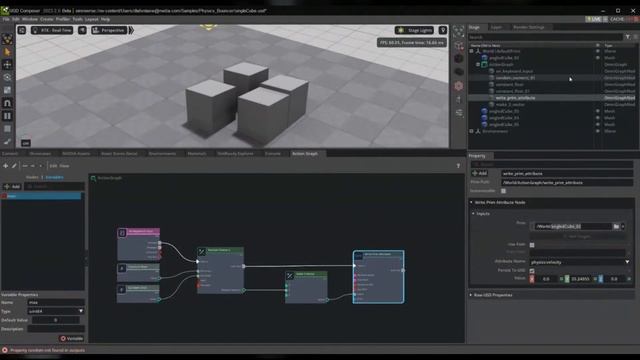
Task: Toggle visibility eye of Environment prim
Action: pyautogui.click(x=598, y=131)
